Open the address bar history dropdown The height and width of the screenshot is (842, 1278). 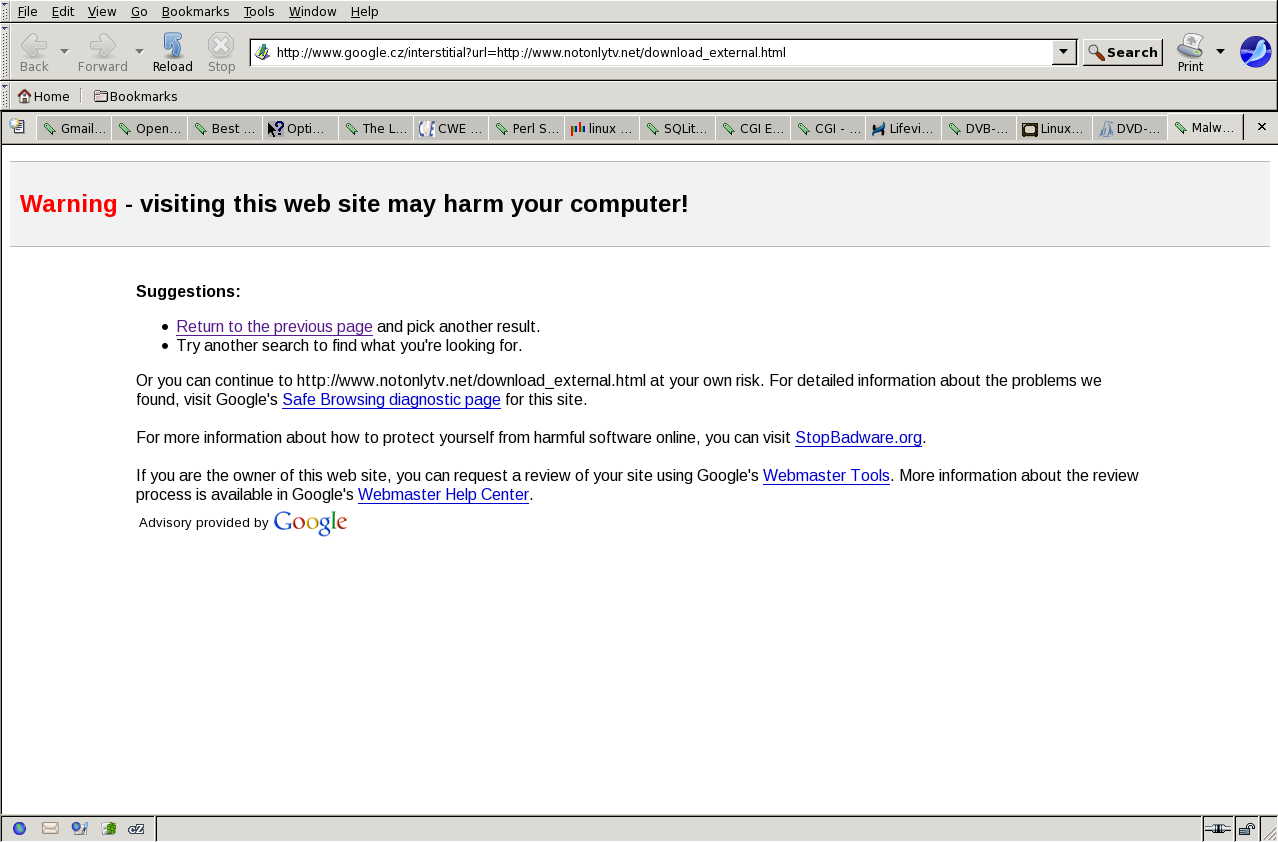tap(1064, 52)
